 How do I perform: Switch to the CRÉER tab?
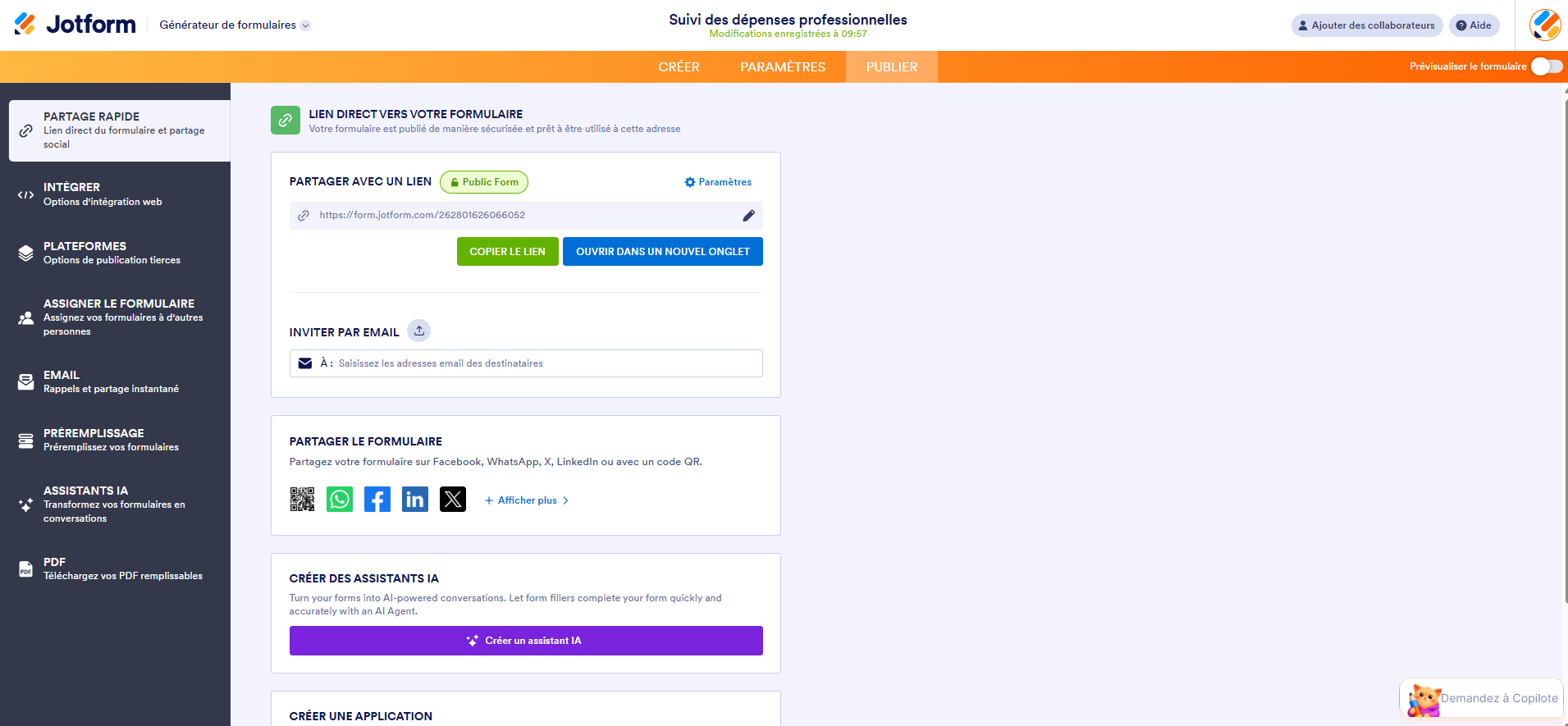click(679, 67)
